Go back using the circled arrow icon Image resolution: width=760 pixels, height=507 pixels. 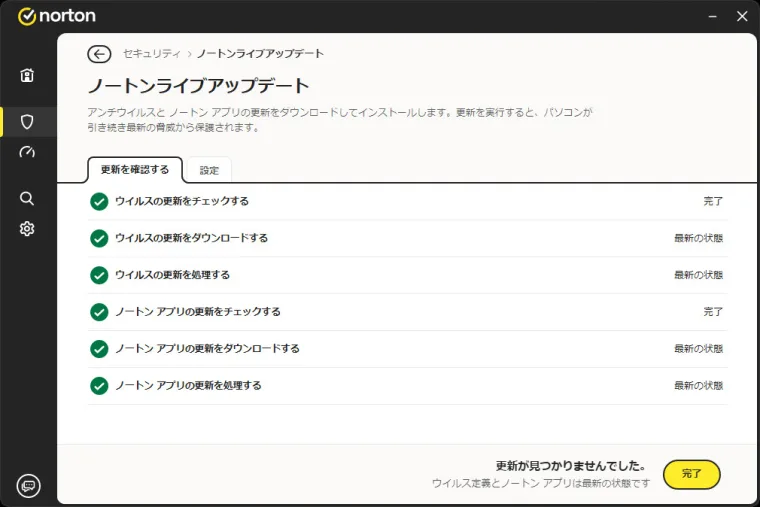[x=99, y=54]
